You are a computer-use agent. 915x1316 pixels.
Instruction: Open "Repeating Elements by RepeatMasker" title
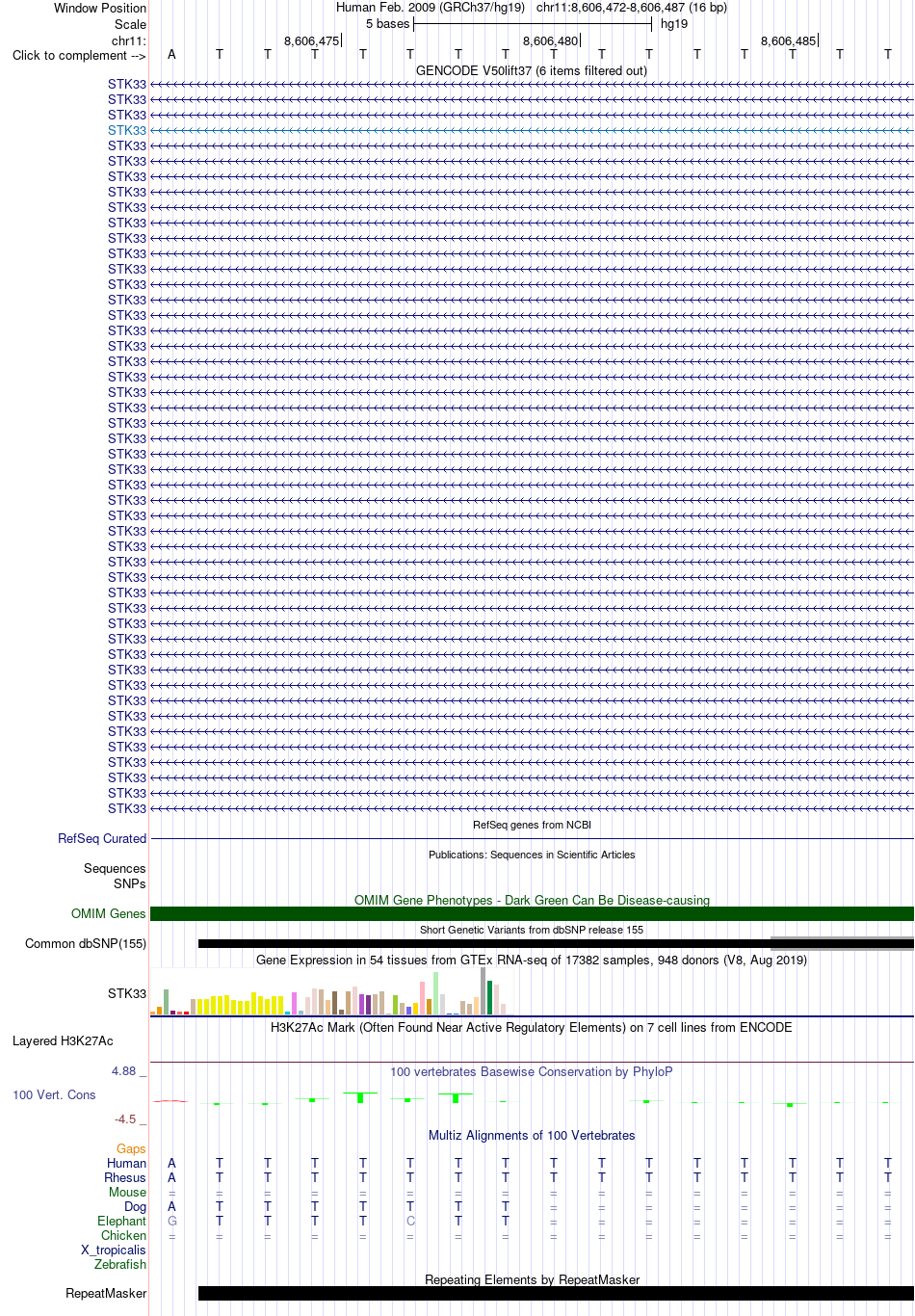pos(532,1279)
